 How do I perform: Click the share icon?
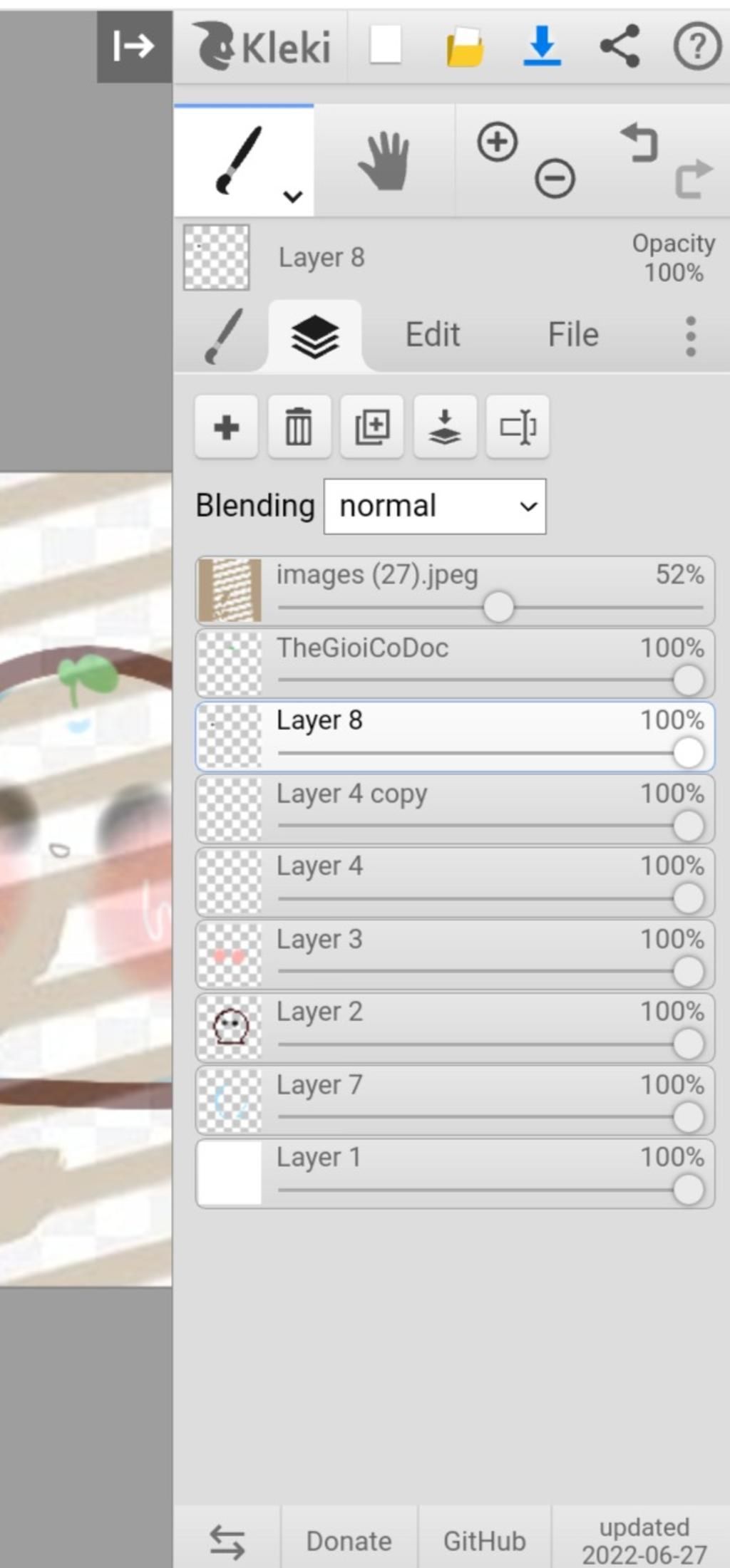tap(620, 47)
